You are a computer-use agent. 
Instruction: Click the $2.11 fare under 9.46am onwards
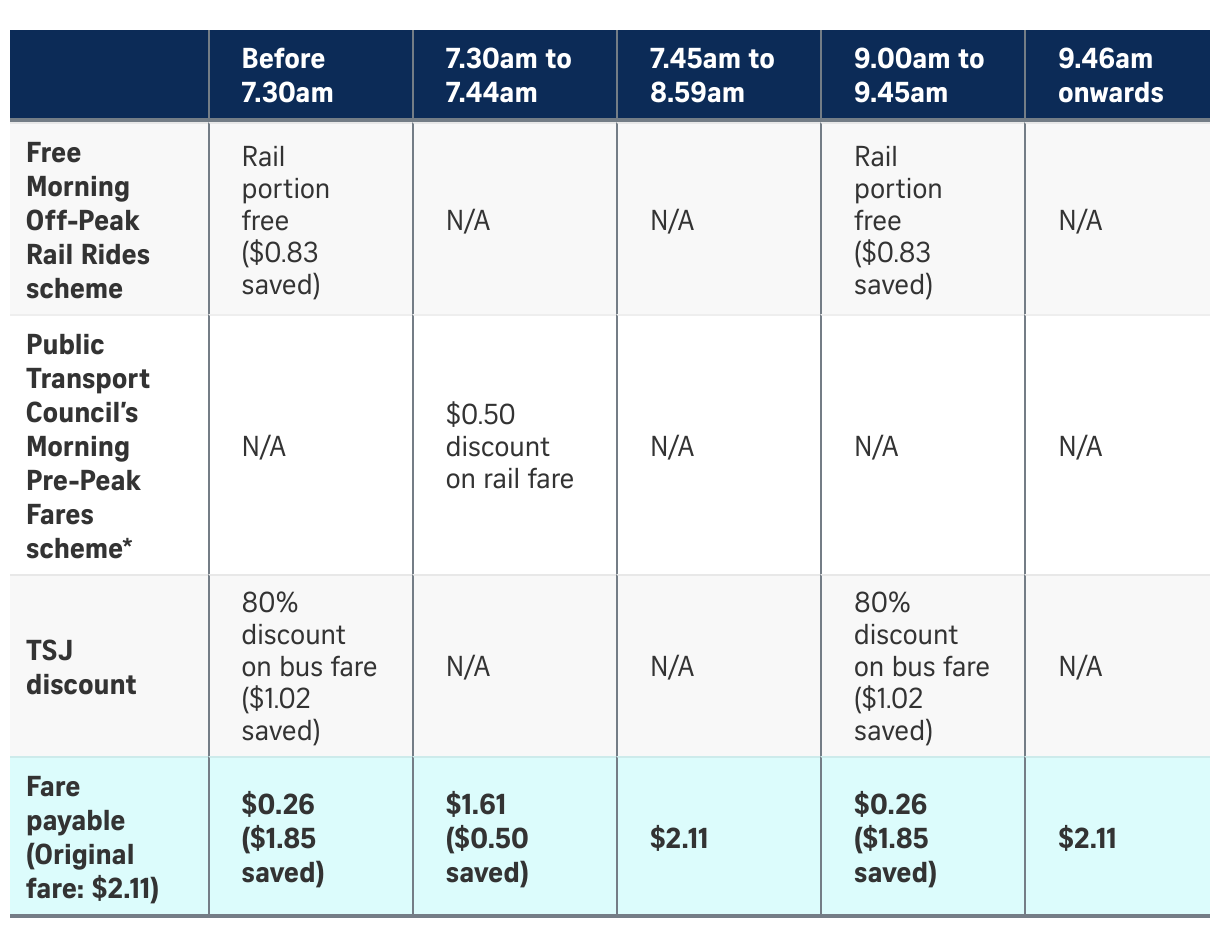(x=1087, y=837)
